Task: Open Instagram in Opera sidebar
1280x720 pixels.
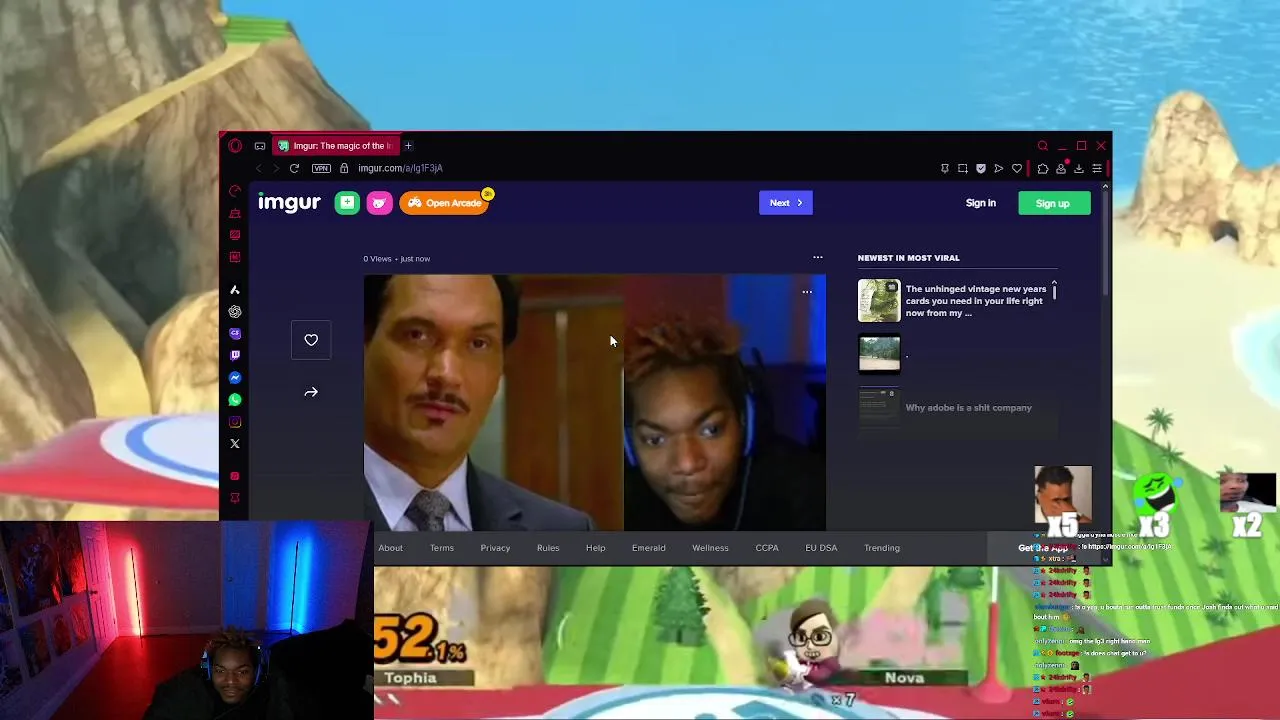Action: (235, 422)
